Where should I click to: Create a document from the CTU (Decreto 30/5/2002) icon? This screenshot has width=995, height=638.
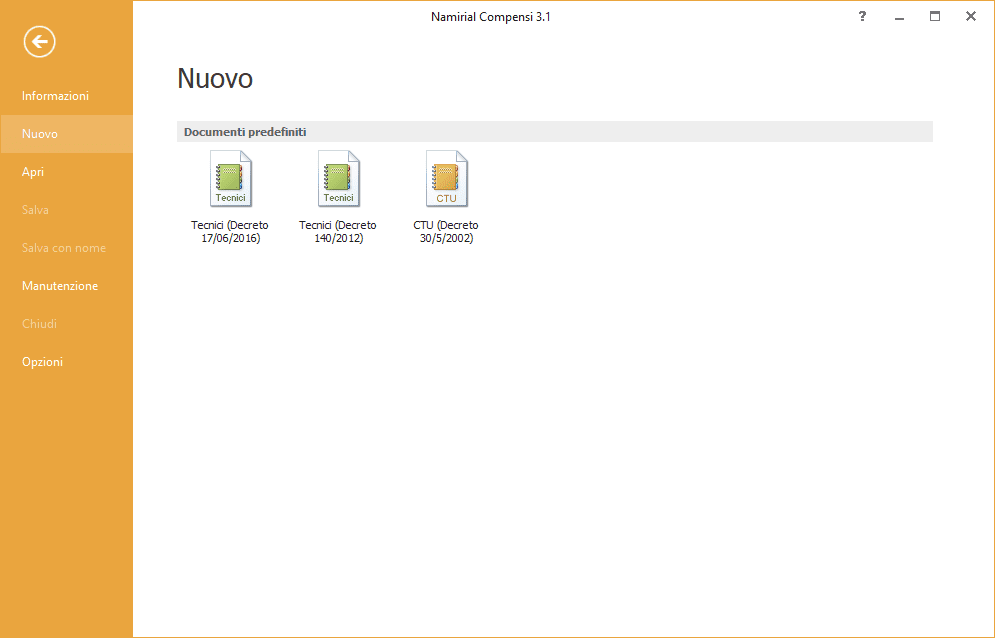[446, 178]
